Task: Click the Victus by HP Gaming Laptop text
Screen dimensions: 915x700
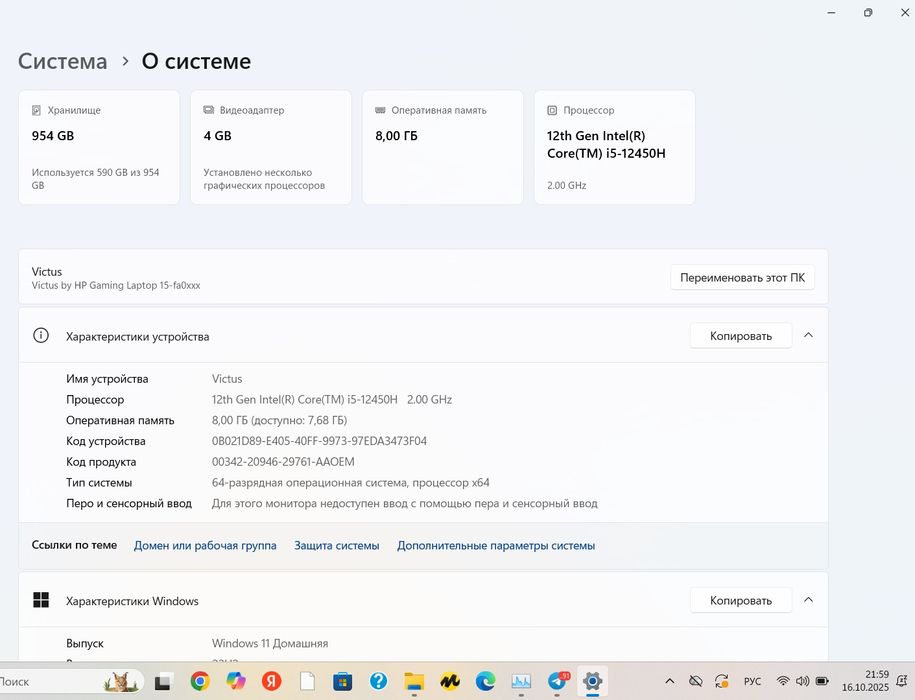Action: [116, 285]
